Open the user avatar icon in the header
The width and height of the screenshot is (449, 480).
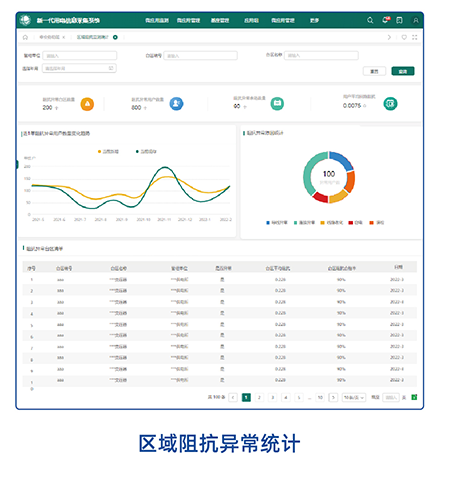pos(416,20)
